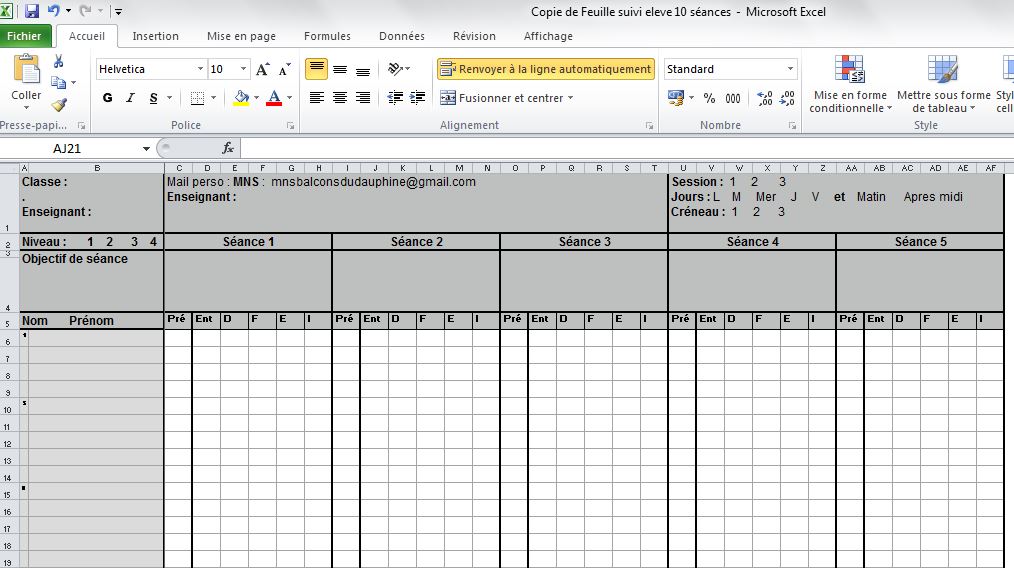Click the percent style icon
Viewport: 1014px width, 568px height.
[709, 98]
